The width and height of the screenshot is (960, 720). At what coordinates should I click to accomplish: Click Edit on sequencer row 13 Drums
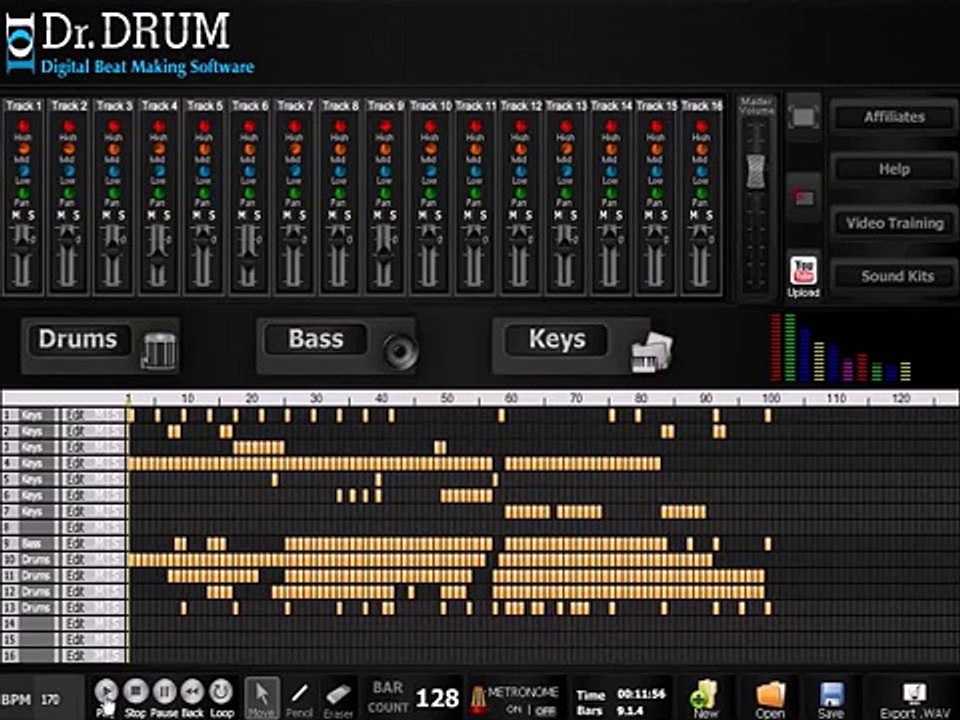(x=76, y=607)
